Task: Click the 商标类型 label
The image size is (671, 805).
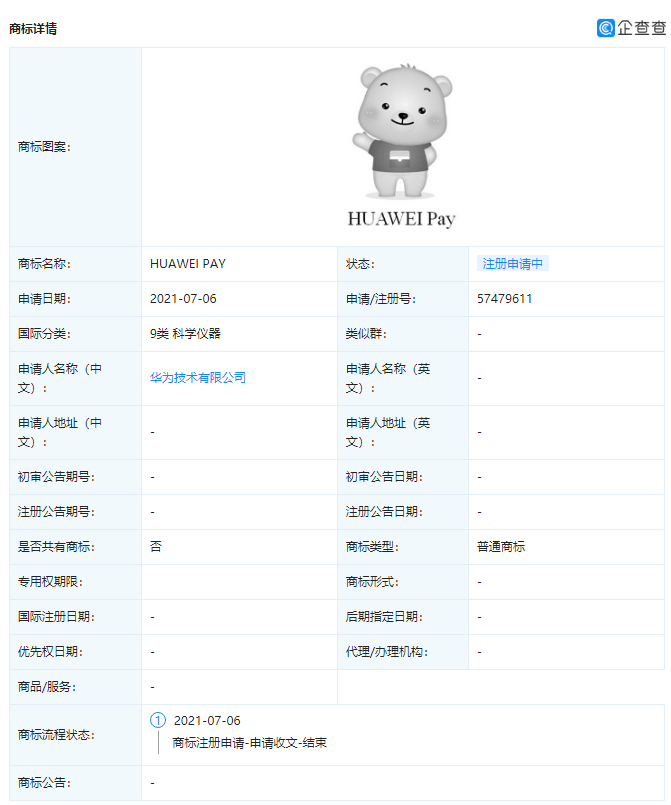Action: (372, 547)
